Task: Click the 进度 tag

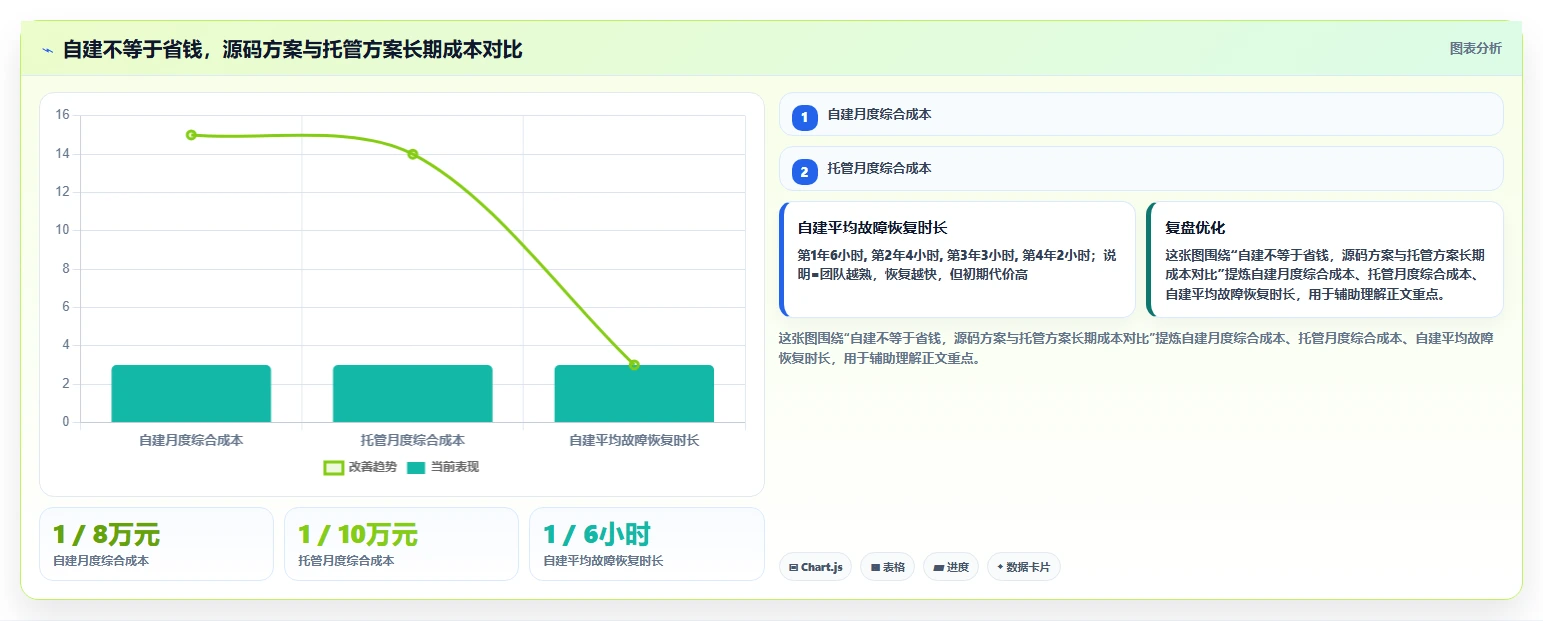Action: tap(951, 567)
